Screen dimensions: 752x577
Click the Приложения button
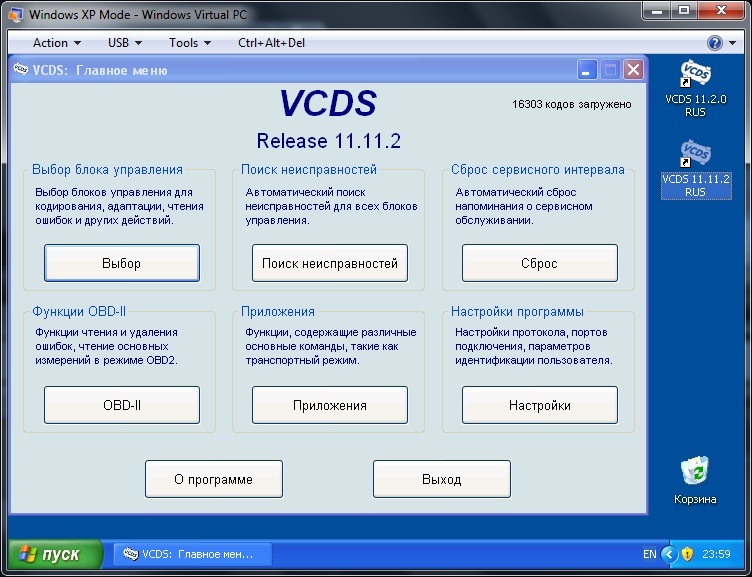click(330, 405)
